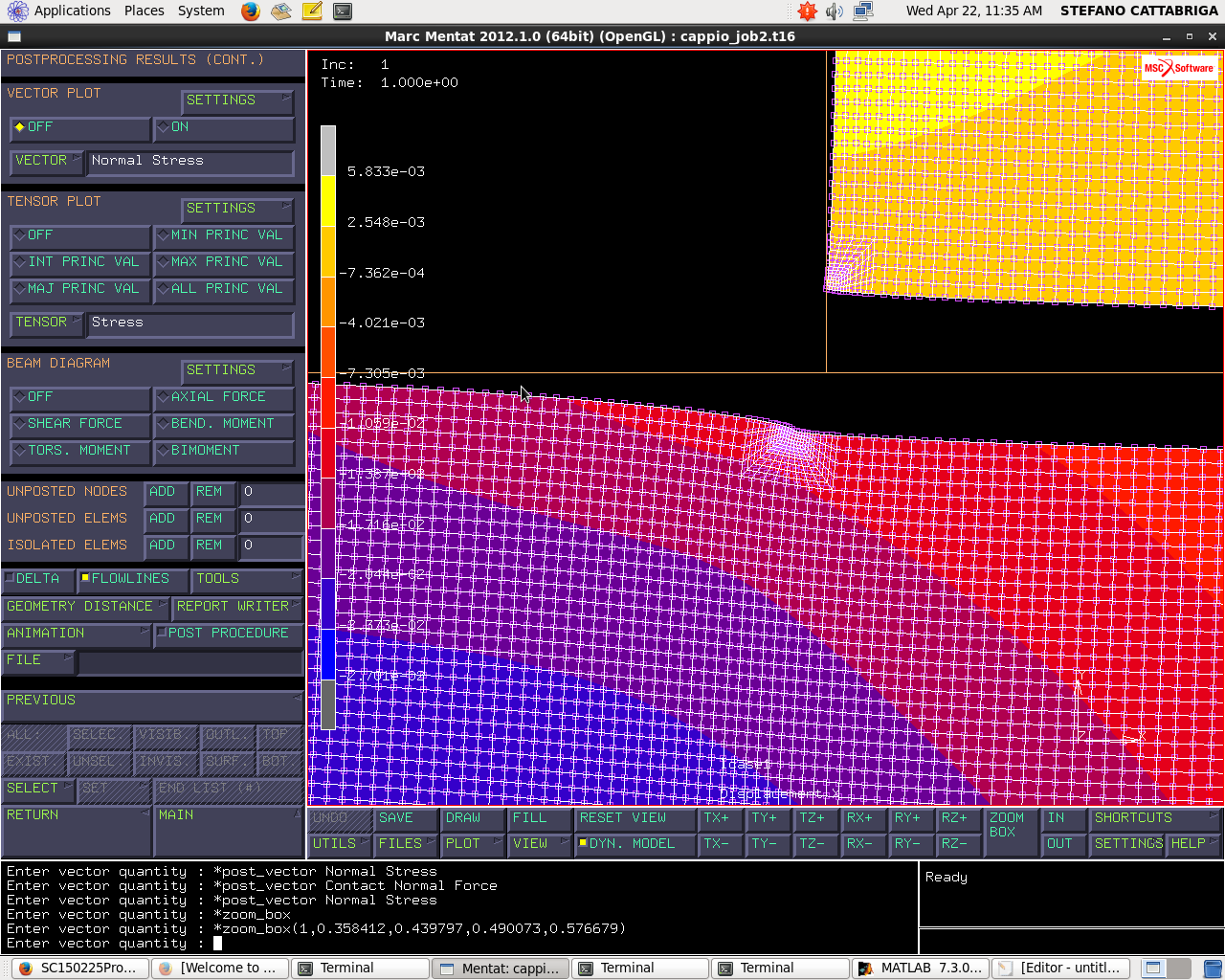This screenshot has width=1225, height=980.
Task: Open the volume control tray icon
Action: (835, 11)
